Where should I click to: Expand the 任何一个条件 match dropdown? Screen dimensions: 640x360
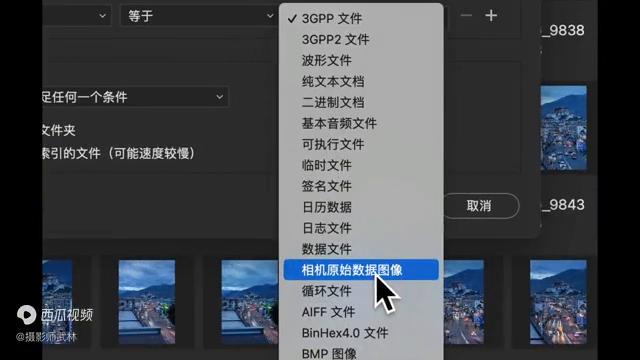click(135, 97)
